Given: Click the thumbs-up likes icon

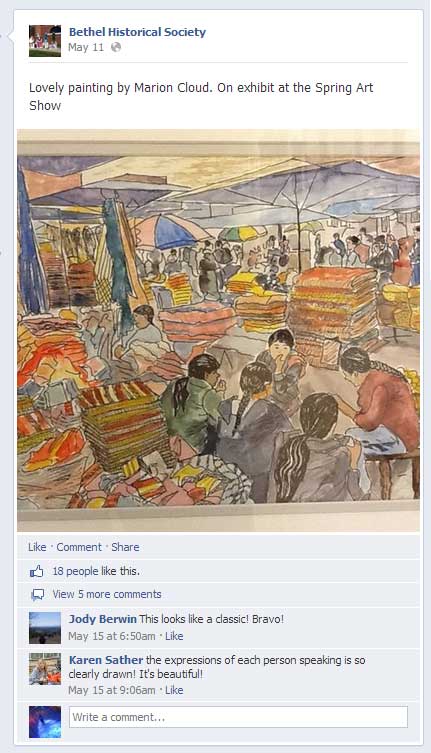Looking at the screenshot, I should point(37,571).
